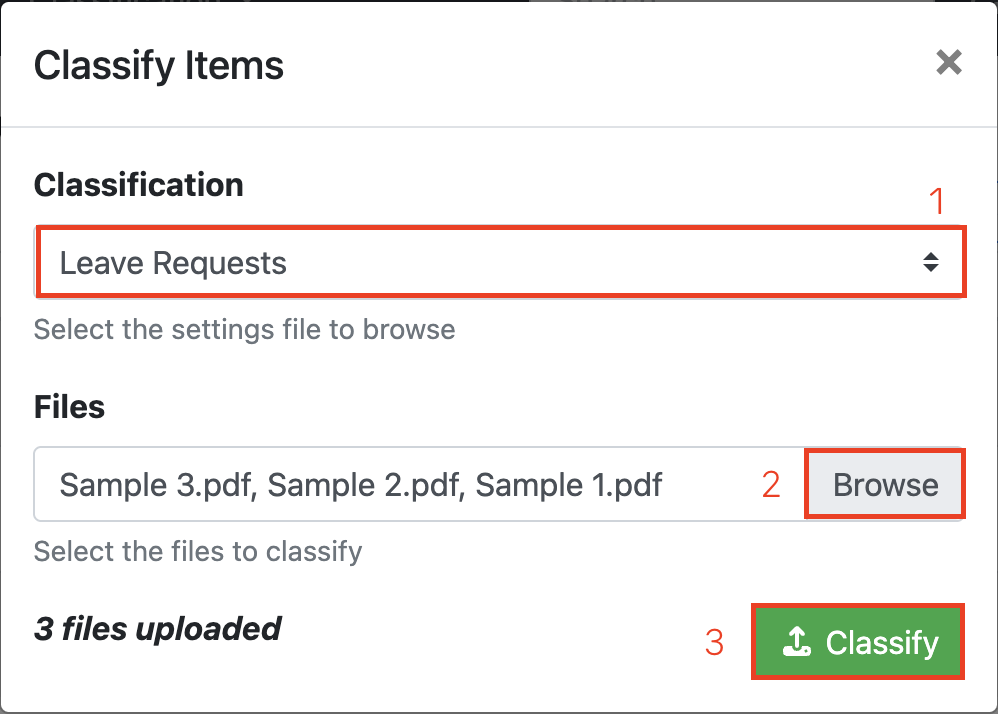Click the Classification field label
Viewport: 998px width, 714px height.
tap(138, 185)
